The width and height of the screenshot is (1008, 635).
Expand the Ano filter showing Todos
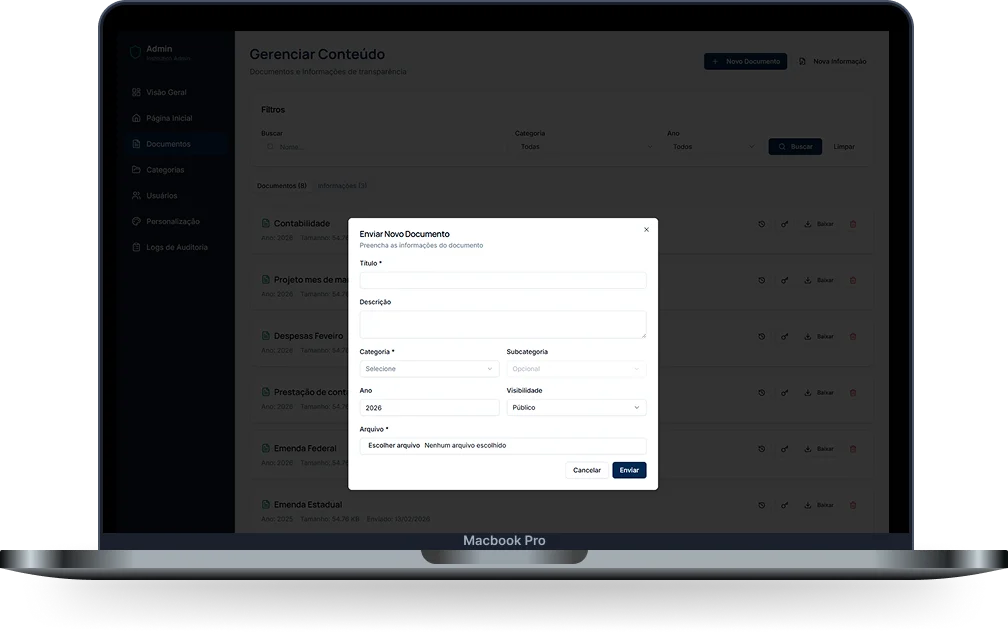coord(712,147)
